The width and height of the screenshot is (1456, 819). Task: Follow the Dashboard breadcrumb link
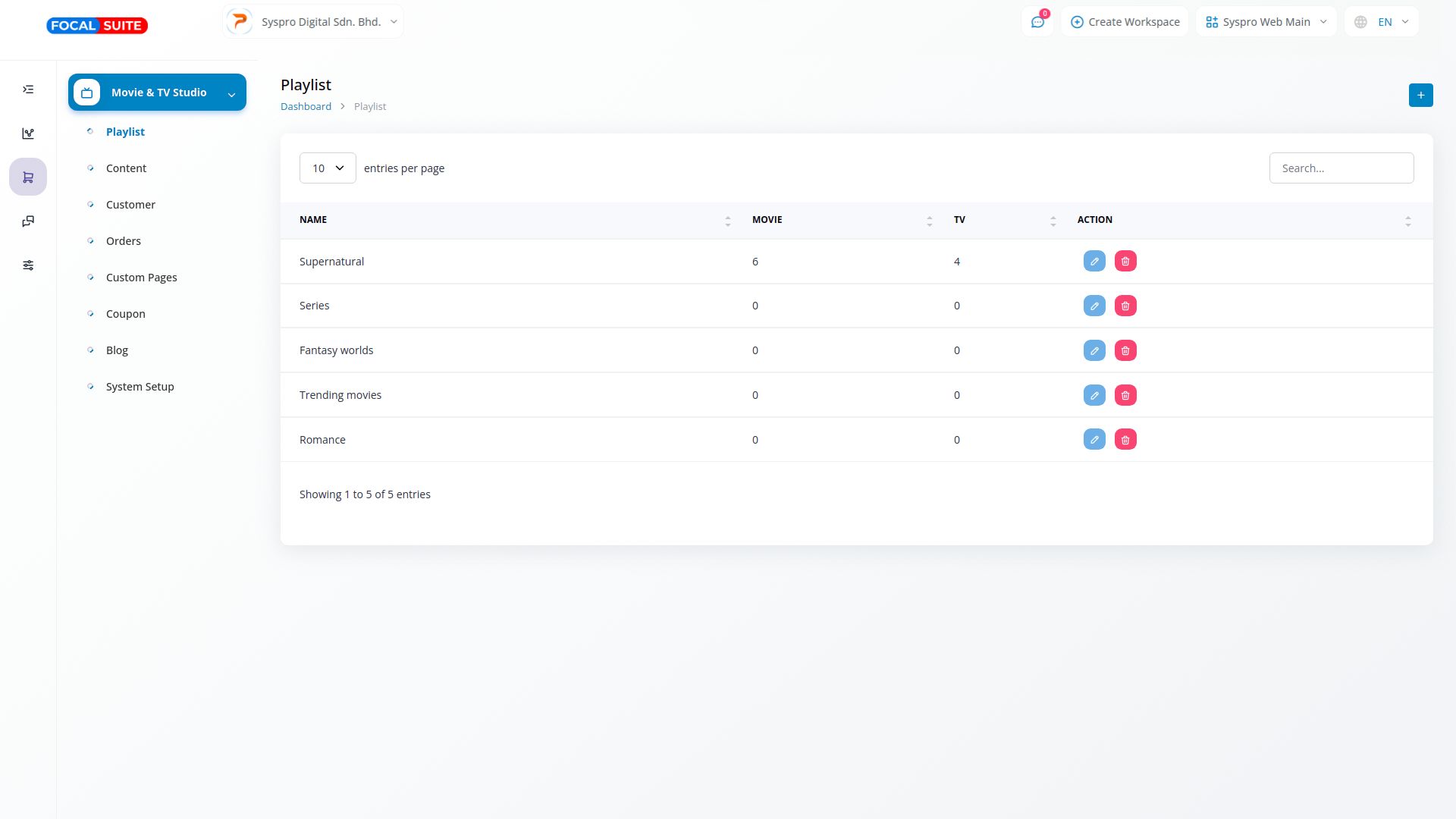click(306, 107)
